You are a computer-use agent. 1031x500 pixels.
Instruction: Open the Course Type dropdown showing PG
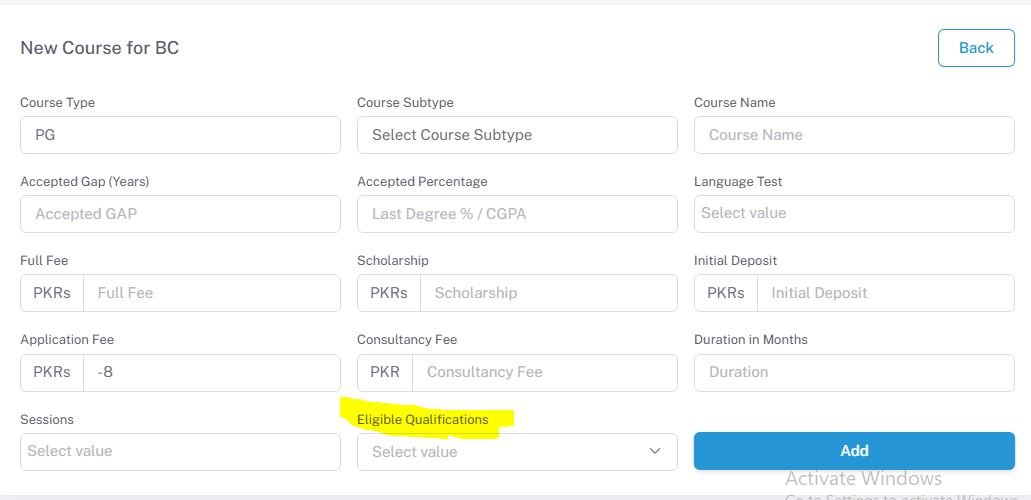(180, 135)
